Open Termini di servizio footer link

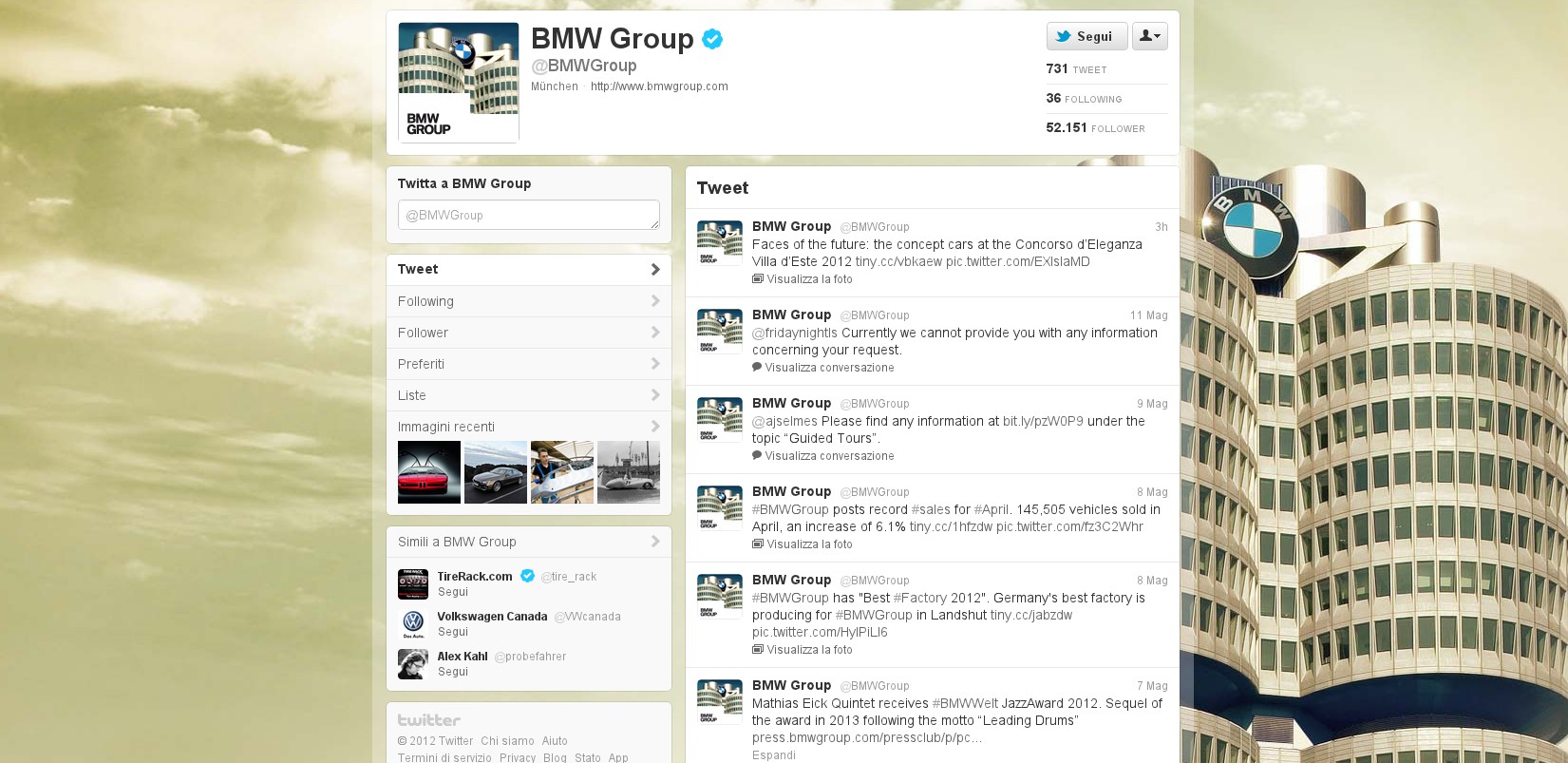tap(444, 757)
